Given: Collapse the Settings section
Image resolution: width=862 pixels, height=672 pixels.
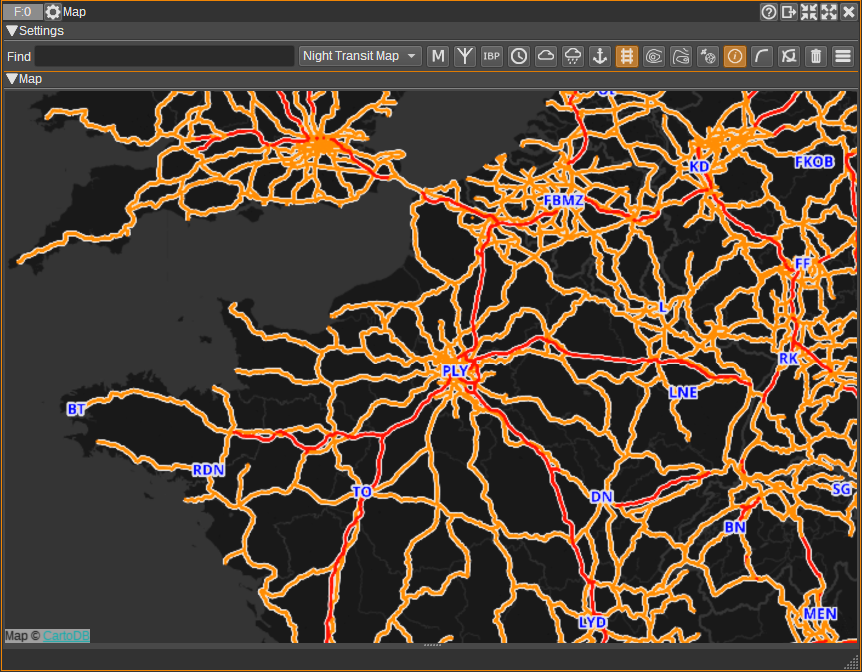Looking at the screenshot, I should [12, 31].
